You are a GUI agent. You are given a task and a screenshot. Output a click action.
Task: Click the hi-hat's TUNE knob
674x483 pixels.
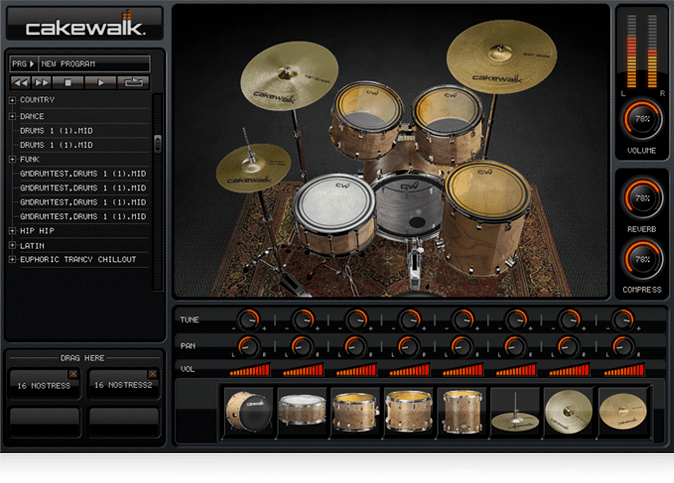[516, 319]
